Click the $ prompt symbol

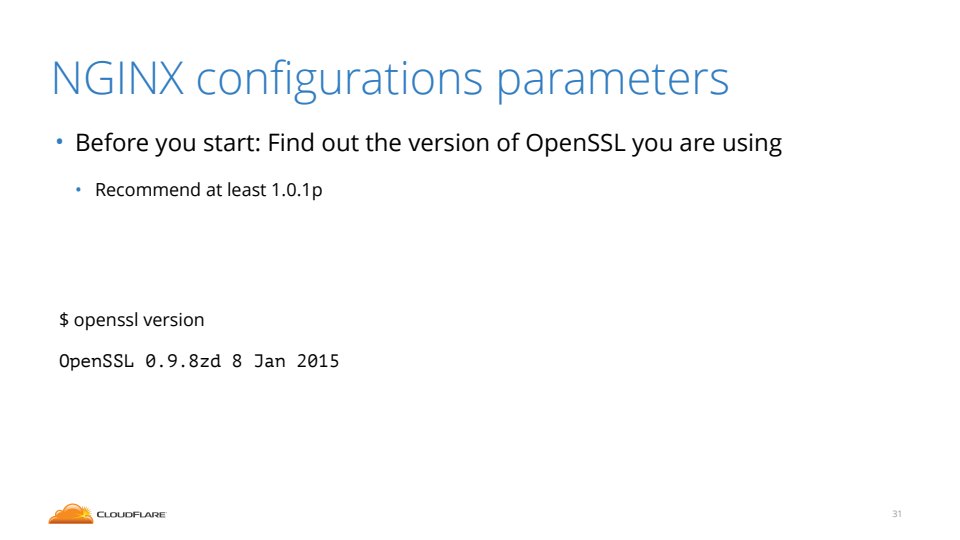(64, 320)
